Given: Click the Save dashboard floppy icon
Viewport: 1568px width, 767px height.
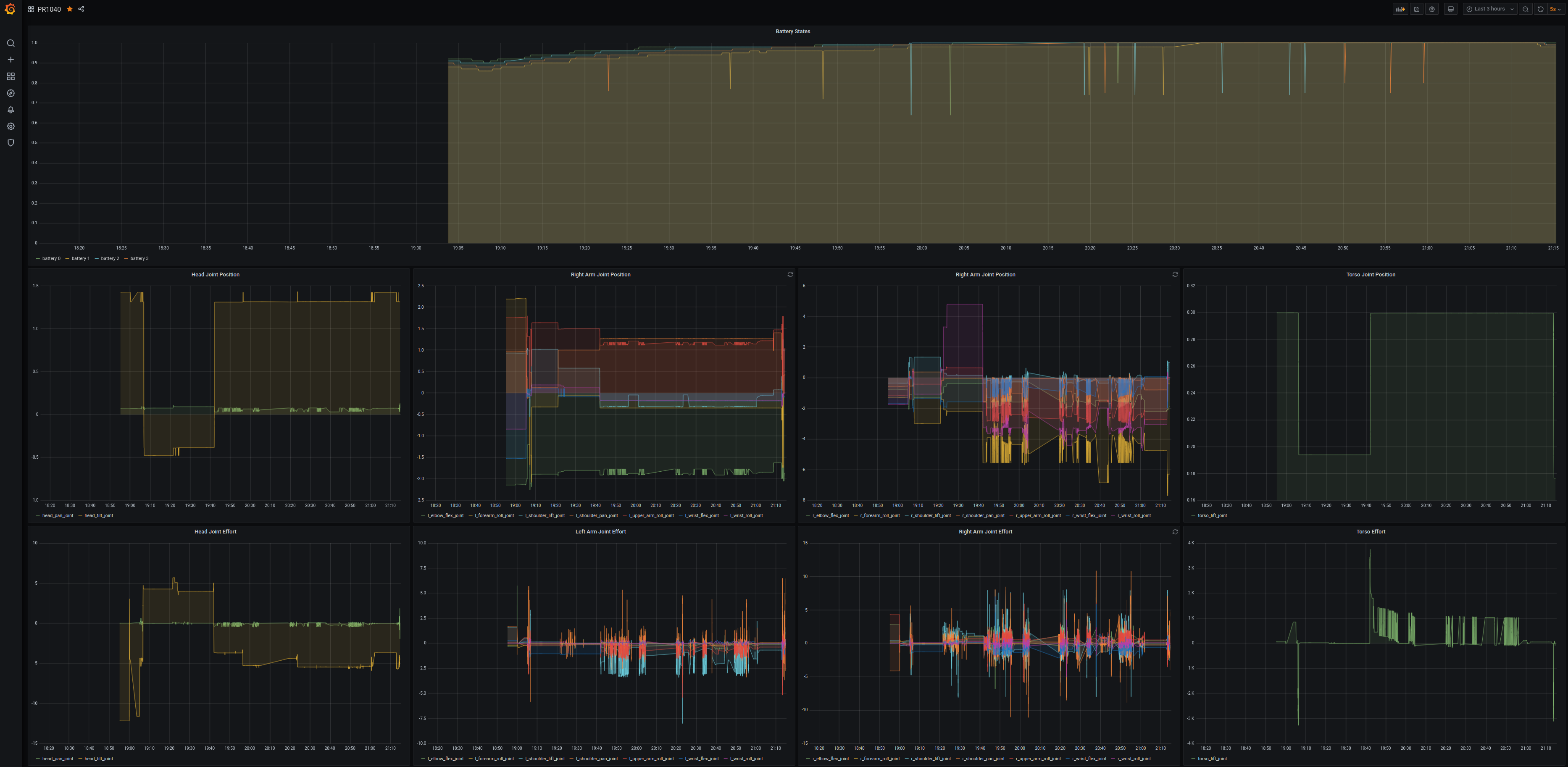Looking at the screenshot, I should coord(1416,9).
